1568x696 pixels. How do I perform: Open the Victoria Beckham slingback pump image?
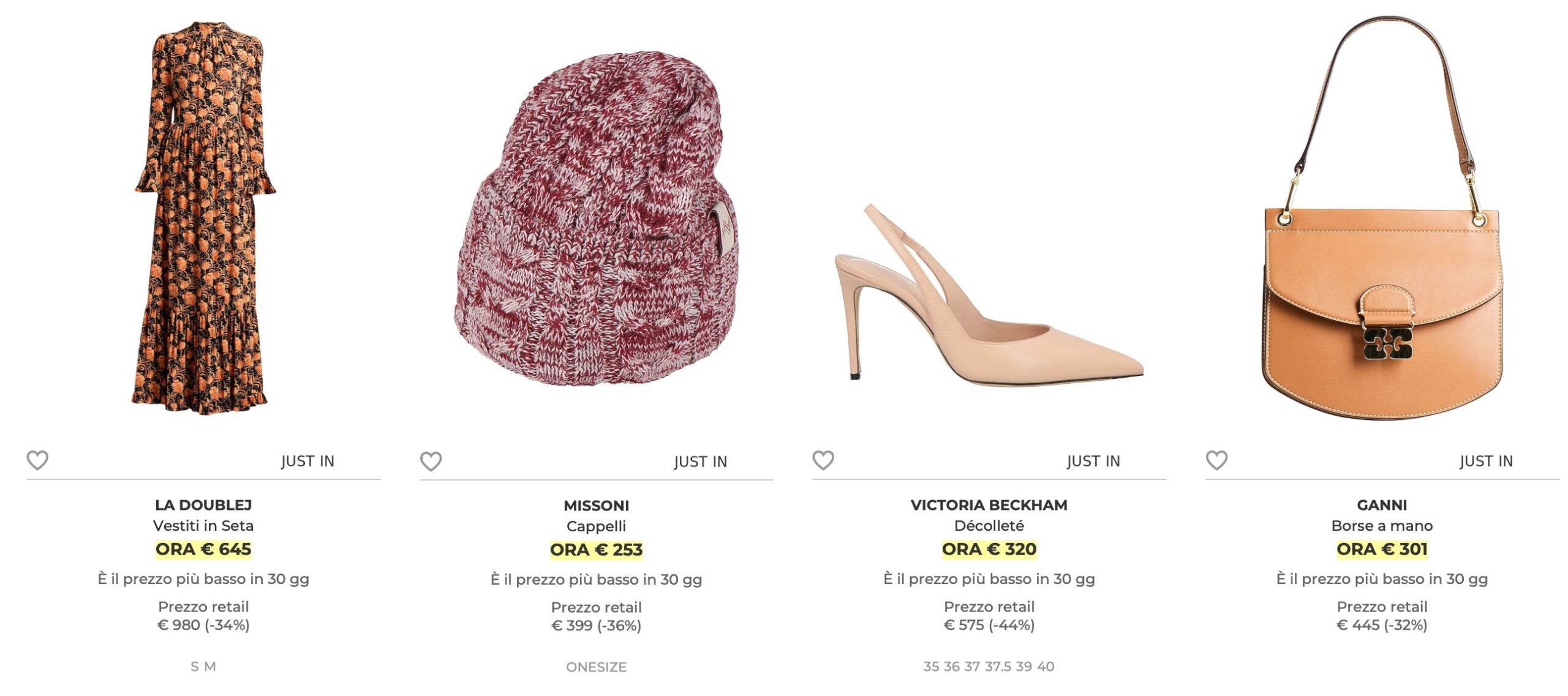pyautogui.click(x=989, y=294)
